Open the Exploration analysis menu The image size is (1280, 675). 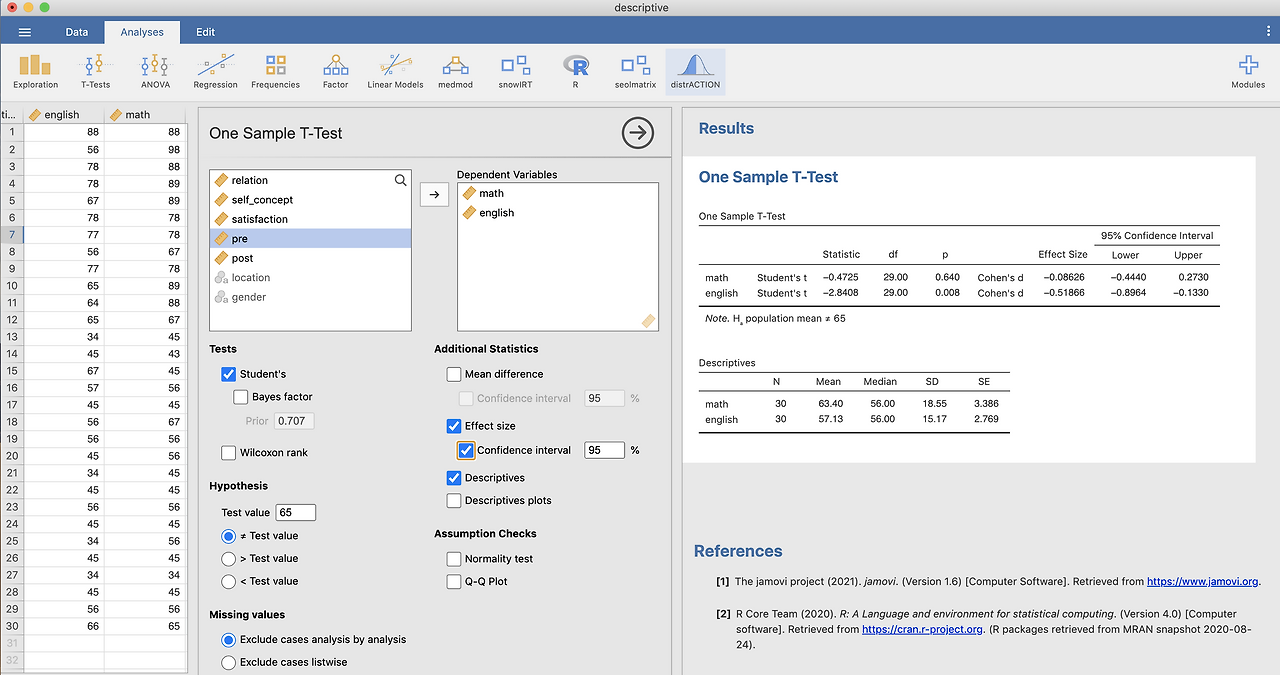(x=36, y=71)
